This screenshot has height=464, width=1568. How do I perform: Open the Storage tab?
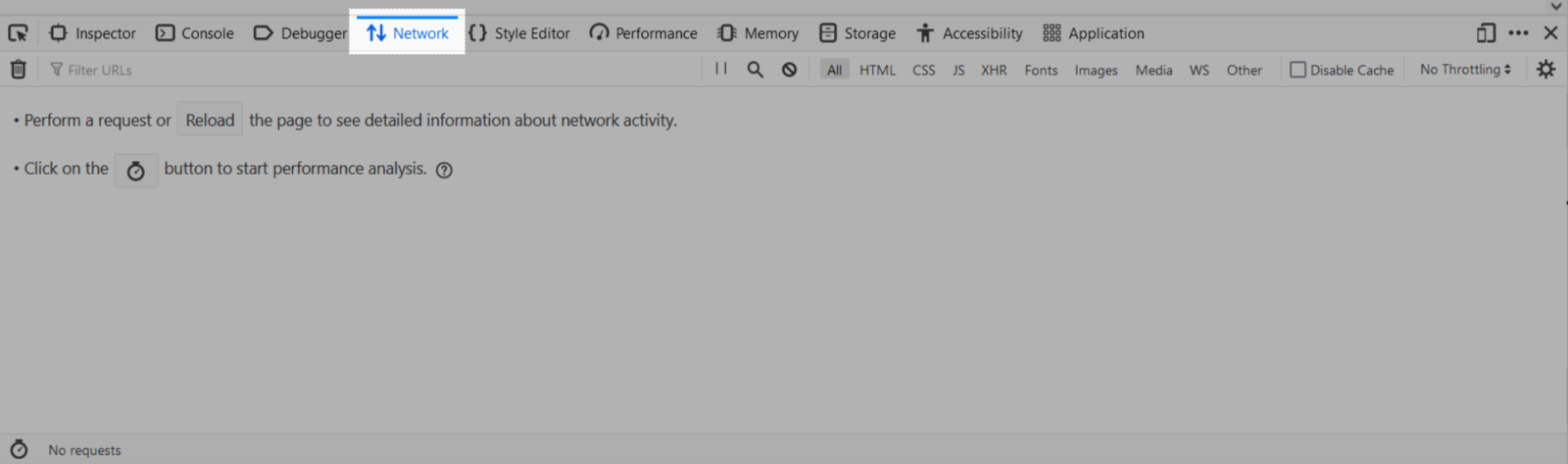coord(857,33)
